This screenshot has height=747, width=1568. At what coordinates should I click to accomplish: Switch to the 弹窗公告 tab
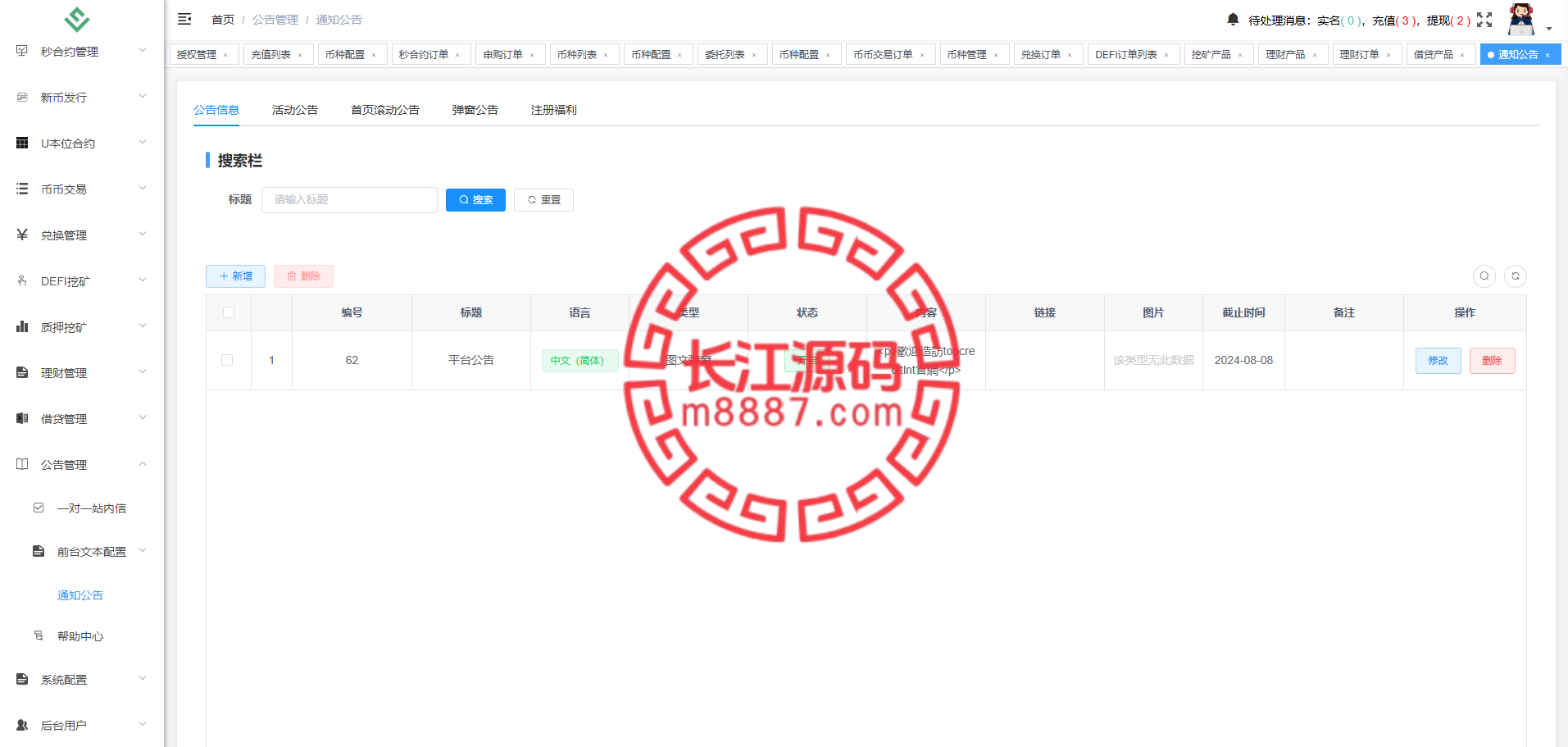pyautogui.click(x=475, y=109)
